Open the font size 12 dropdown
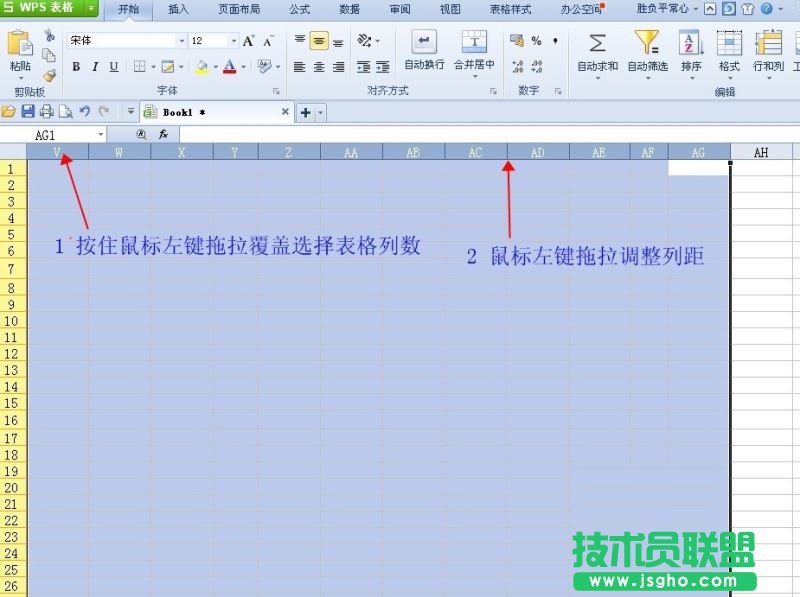 point(234,41)
